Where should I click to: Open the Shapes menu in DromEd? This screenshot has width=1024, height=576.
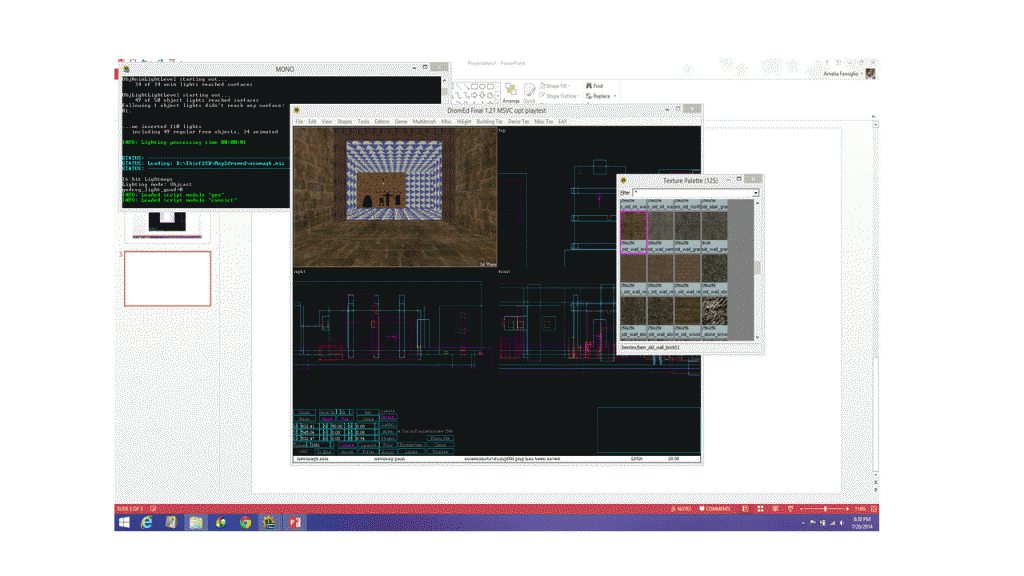[344, 121]
